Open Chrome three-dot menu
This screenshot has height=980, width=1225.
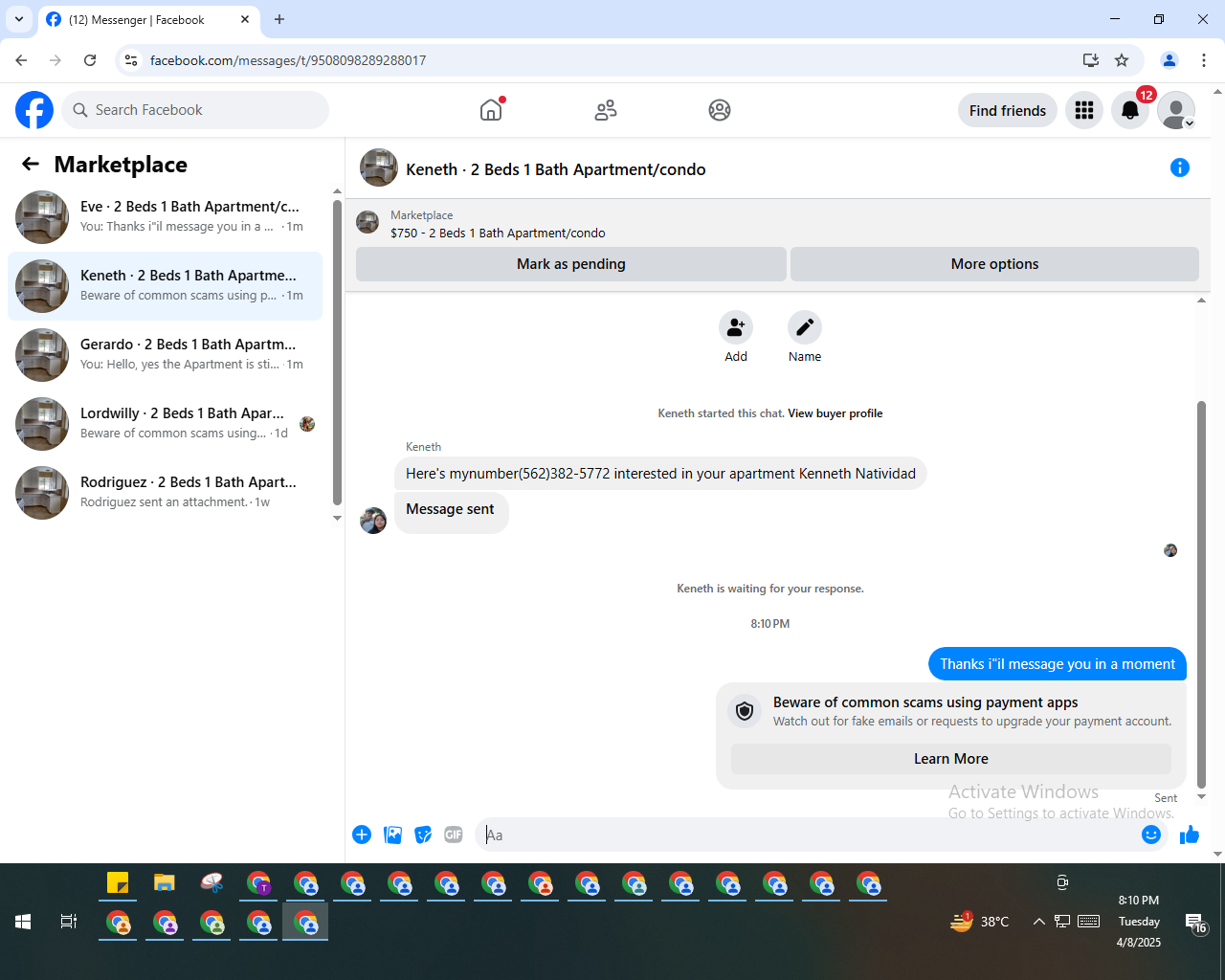(1204, 60)
